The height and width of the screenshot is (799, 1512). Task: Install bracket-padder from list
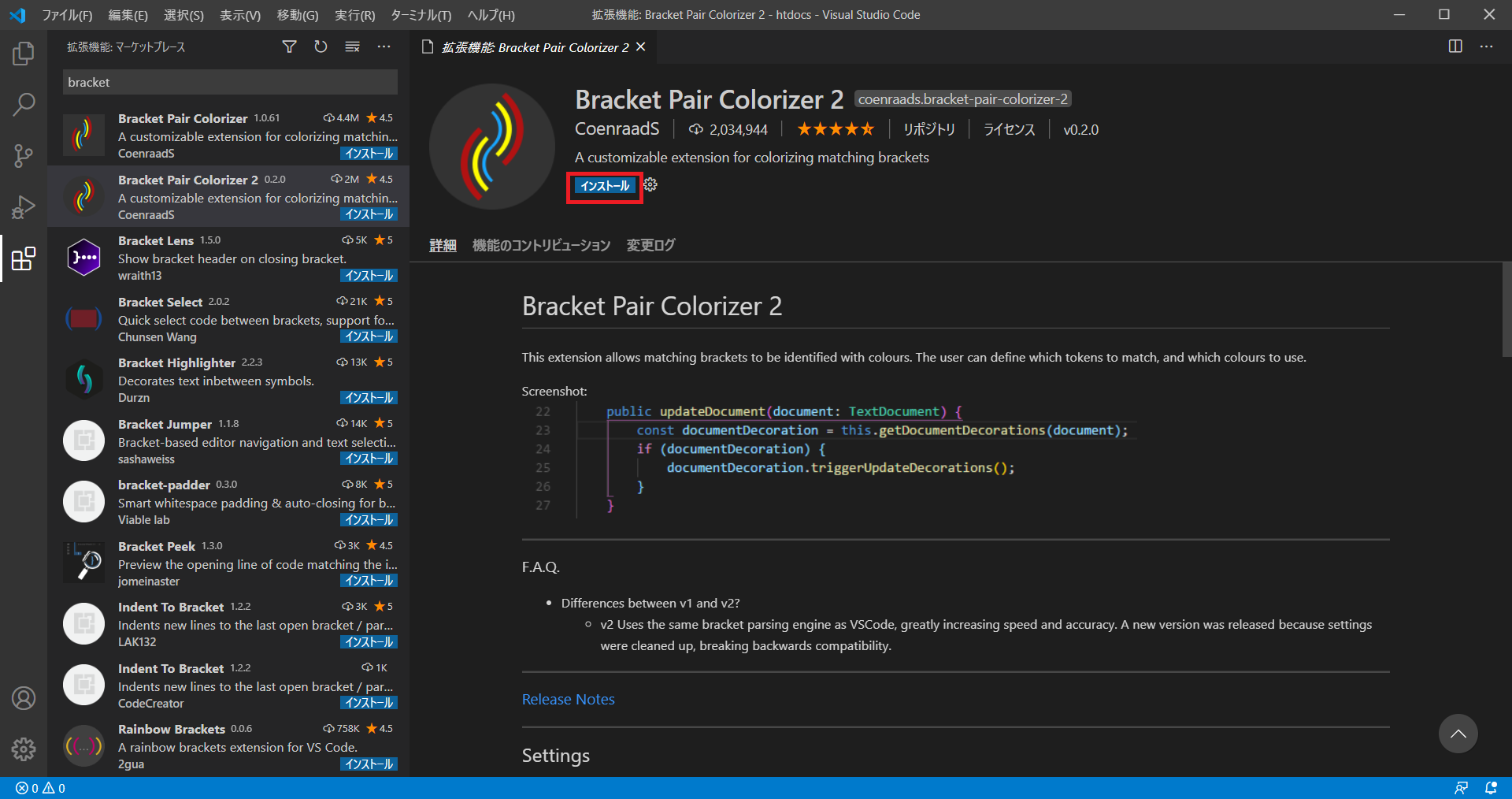coord(369,520)
